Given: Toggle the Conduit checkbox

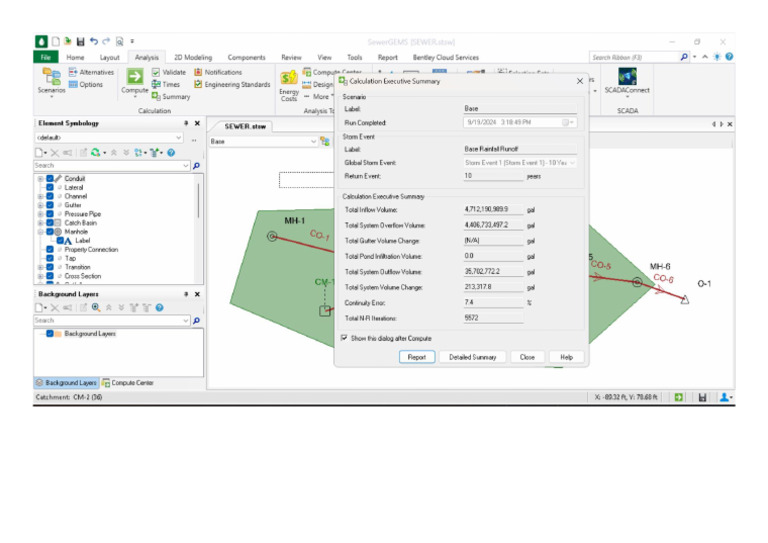Looking at the screenshot, I should 50,179.
